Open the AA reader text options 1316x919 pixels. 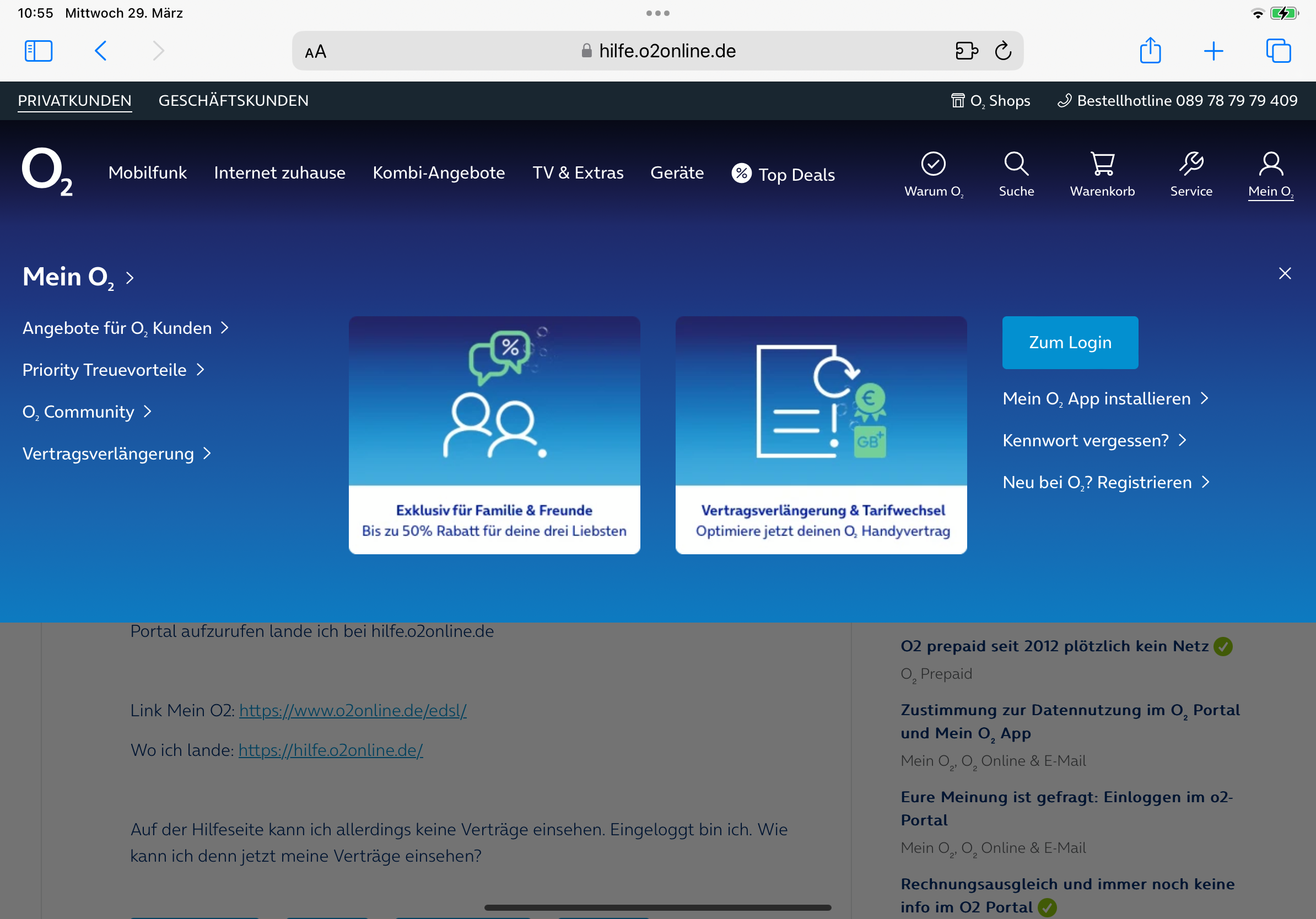[x=315, y=52]
